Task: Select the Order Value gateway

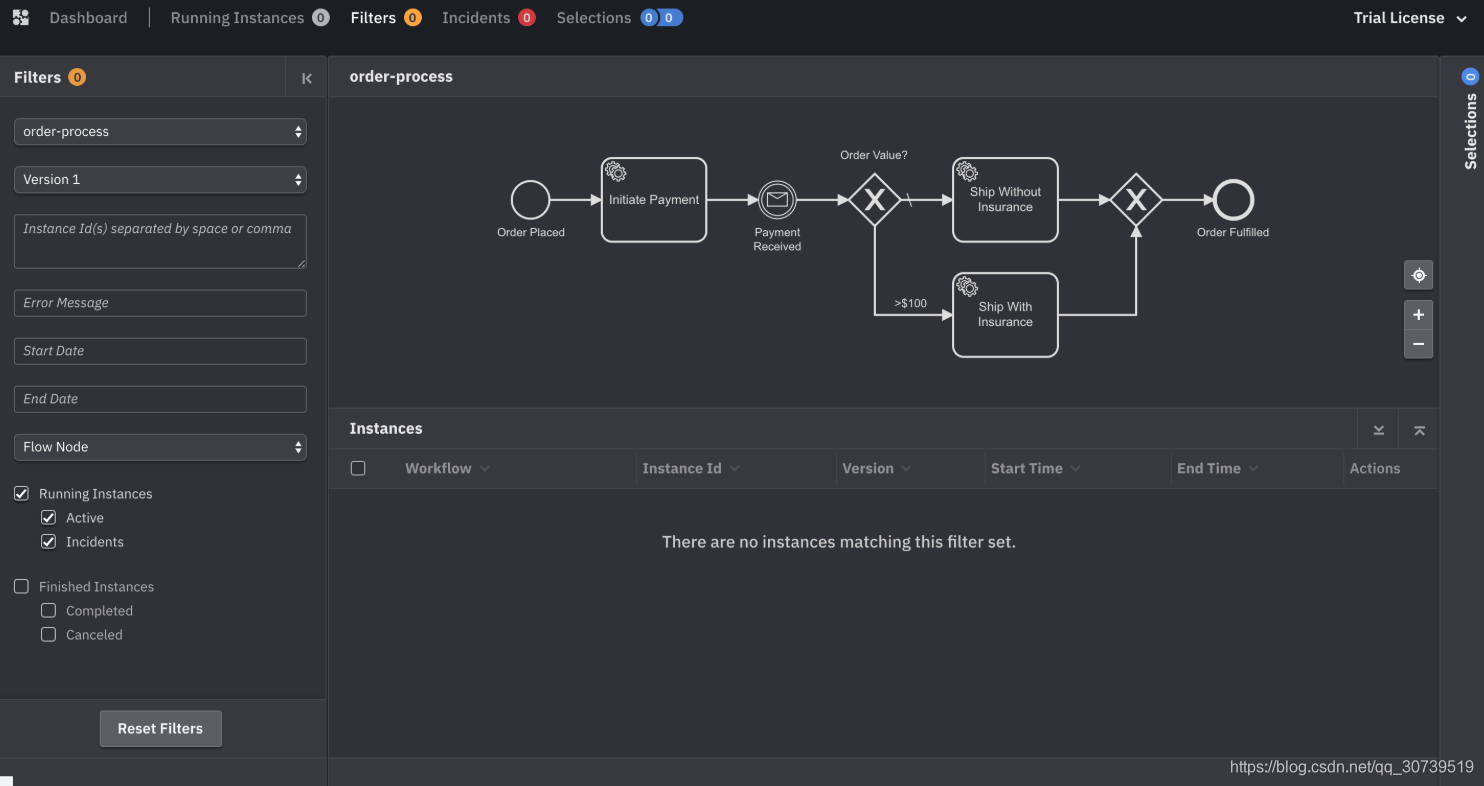Action: point(875,200)
